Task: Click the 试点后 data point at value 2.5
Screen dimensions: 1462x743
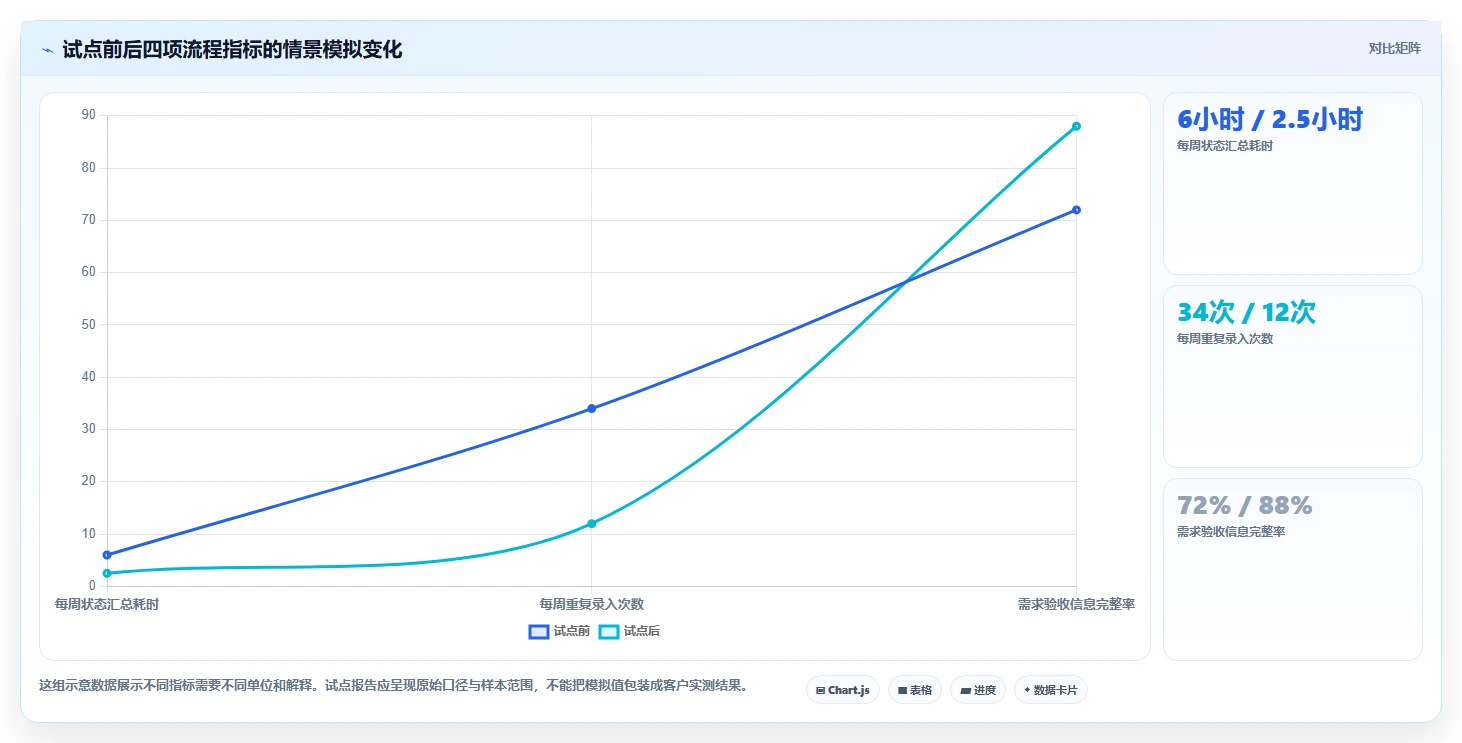Action: click(107, 573)
